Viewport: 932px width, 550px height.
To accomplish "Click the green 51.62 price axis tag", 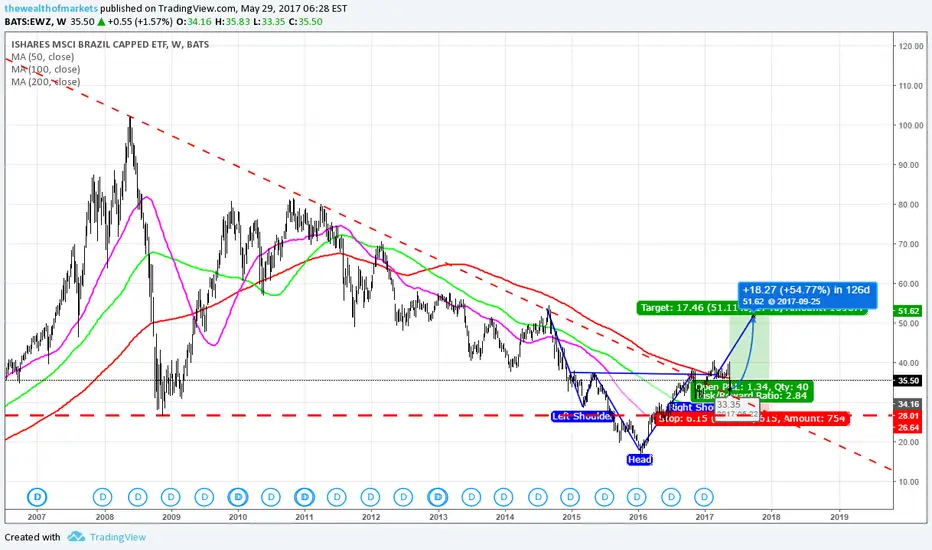I will [x=908, y=311].
